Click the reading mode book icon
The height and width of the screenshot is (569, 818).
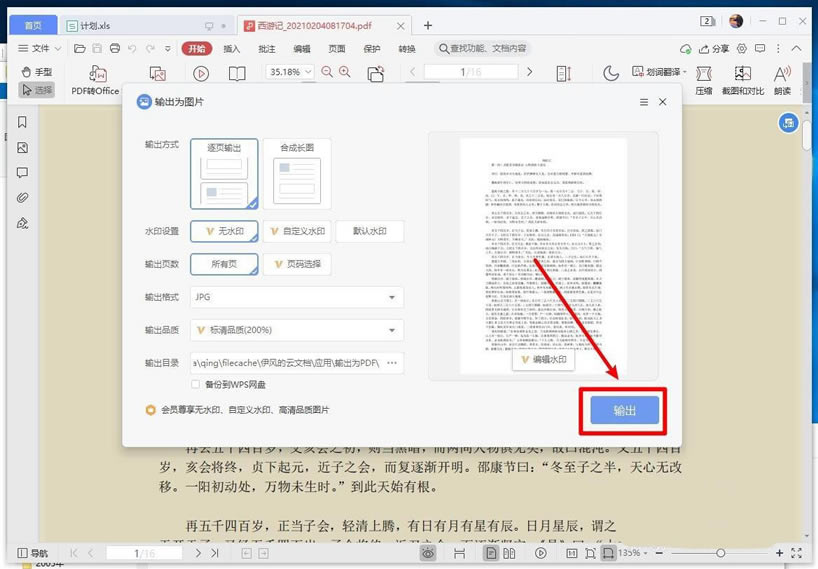point(237,74)
